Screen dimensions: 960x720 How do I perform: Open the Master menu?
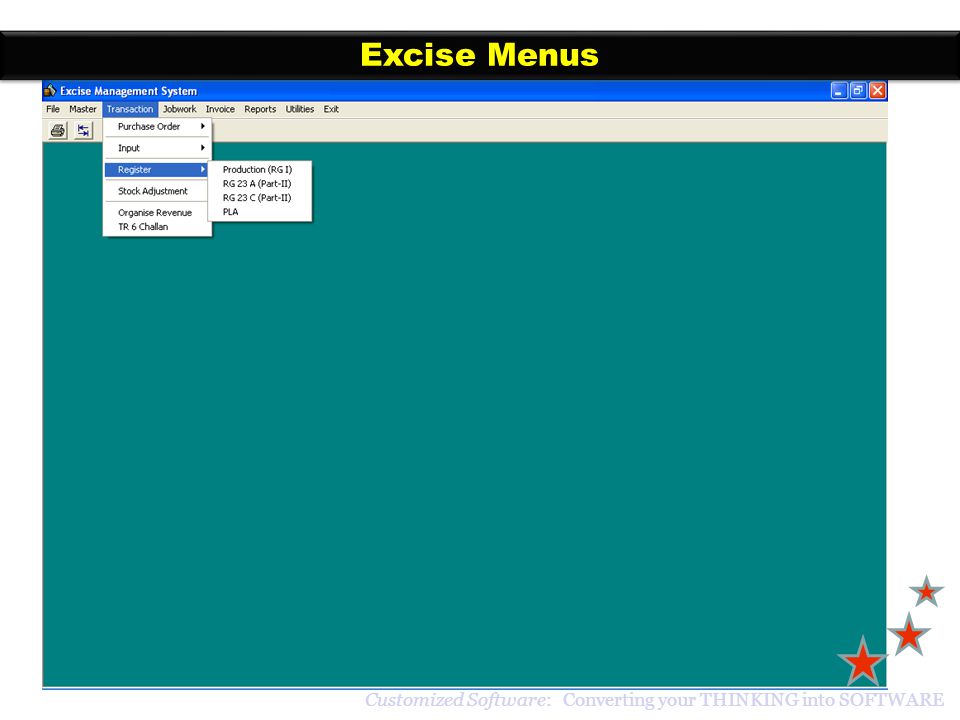pyautogui.click(x=83, y=109)
